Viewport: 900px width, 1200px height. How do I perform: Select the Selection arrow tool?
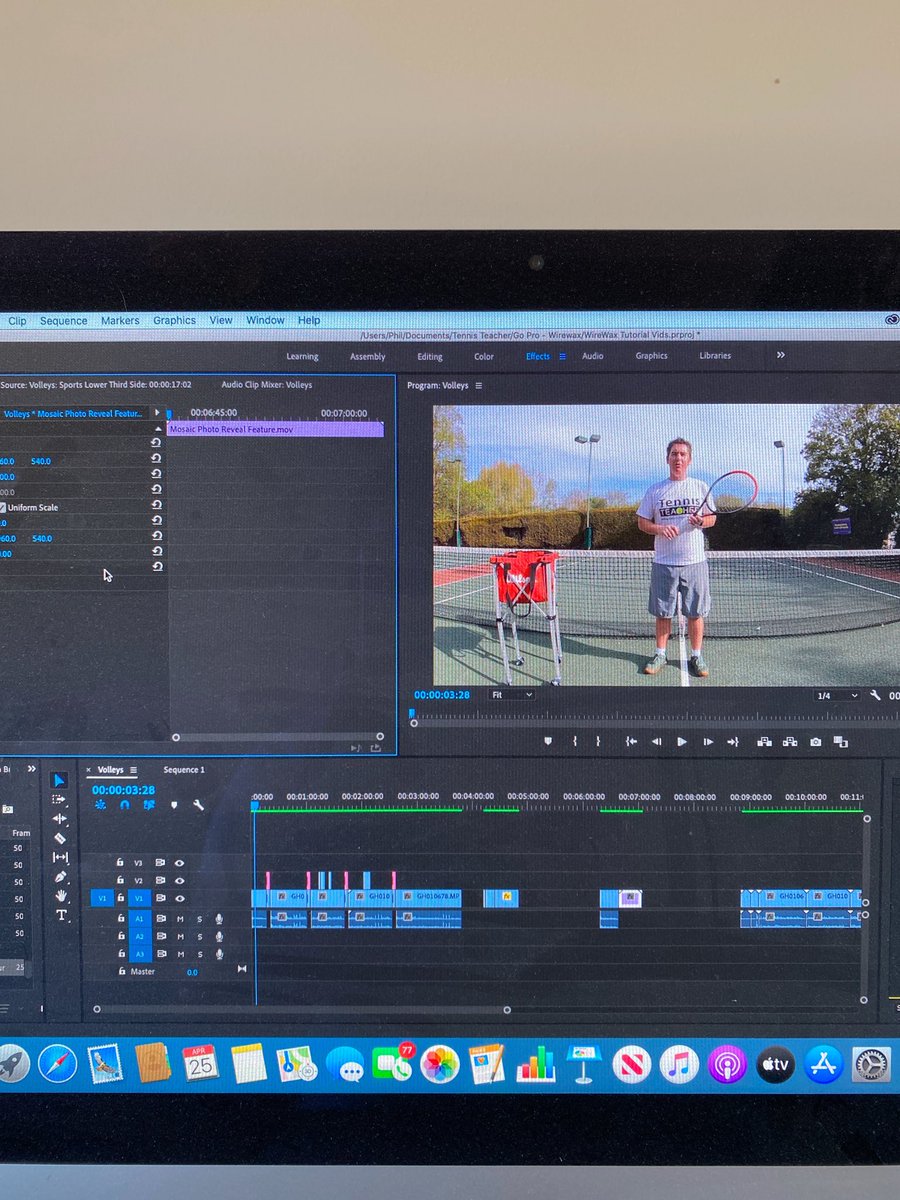[x=59, y=781]
